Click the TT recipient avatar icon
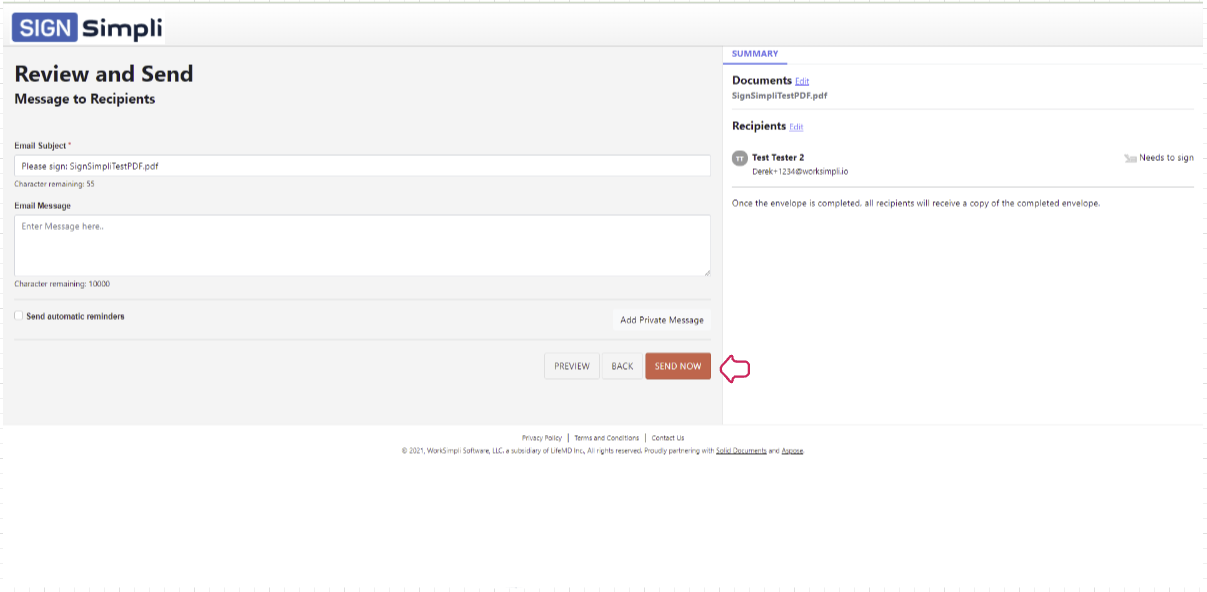This screenshot has height=592, width=1207. coord(740,158)
